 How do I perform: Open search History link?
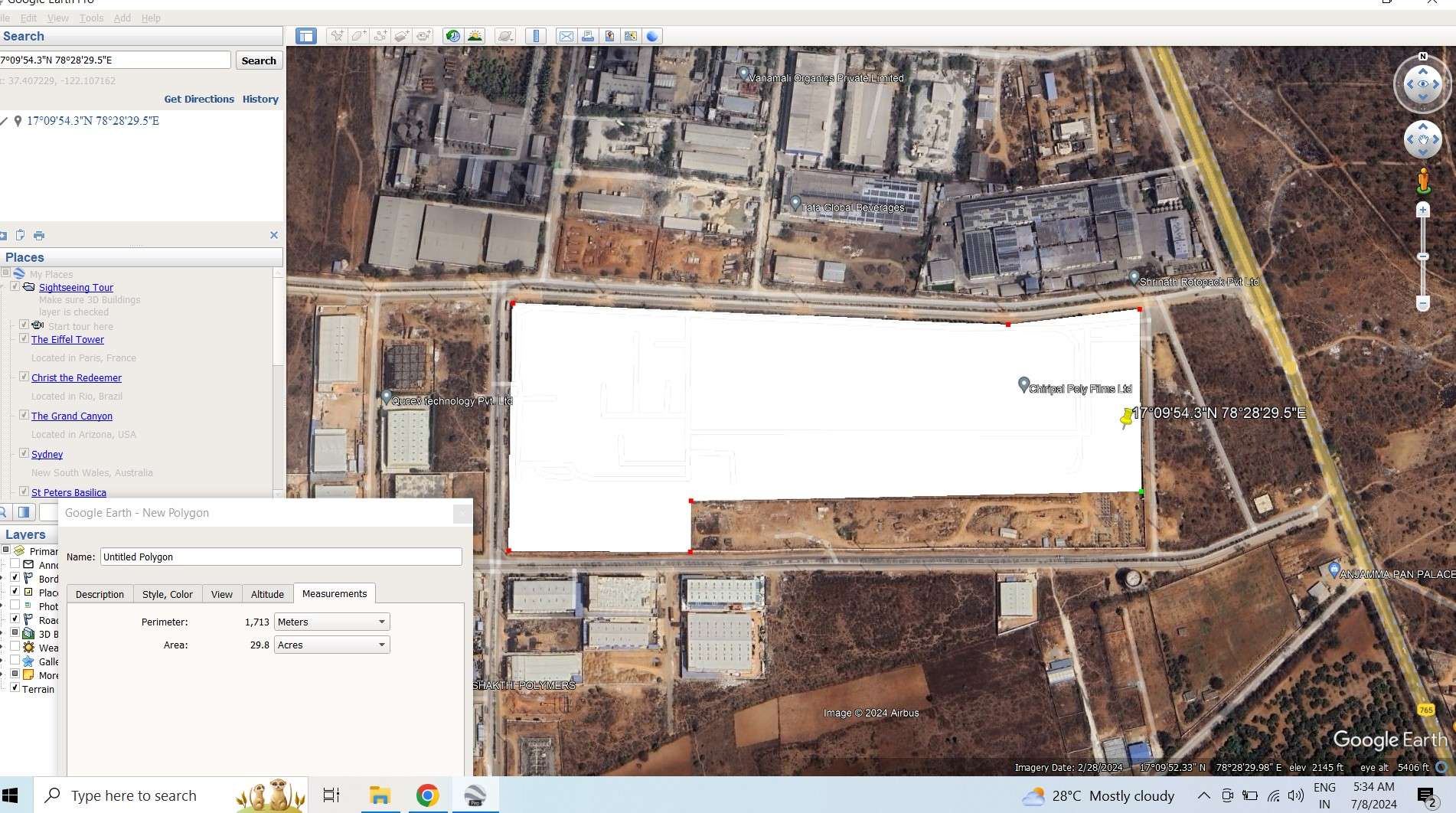(260, 99)
